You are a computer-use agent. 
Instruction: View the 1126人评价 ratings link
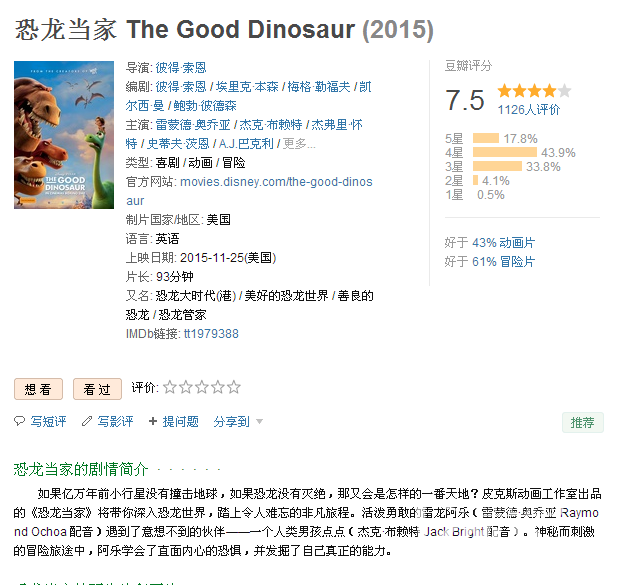click(x=529, y=110)
